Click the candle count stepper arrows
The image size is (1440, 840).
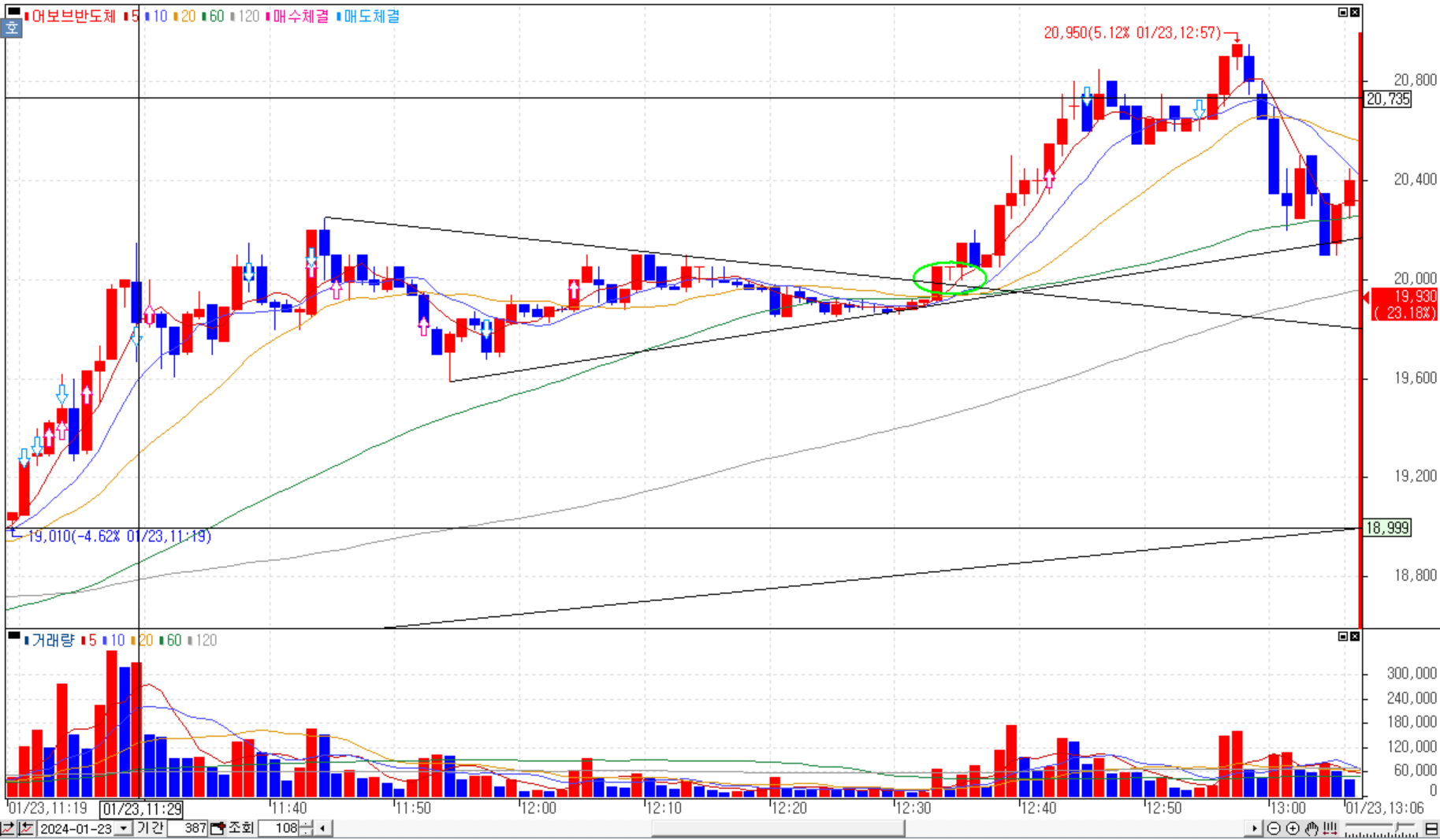pyautogui.click(x=306, y=828)
